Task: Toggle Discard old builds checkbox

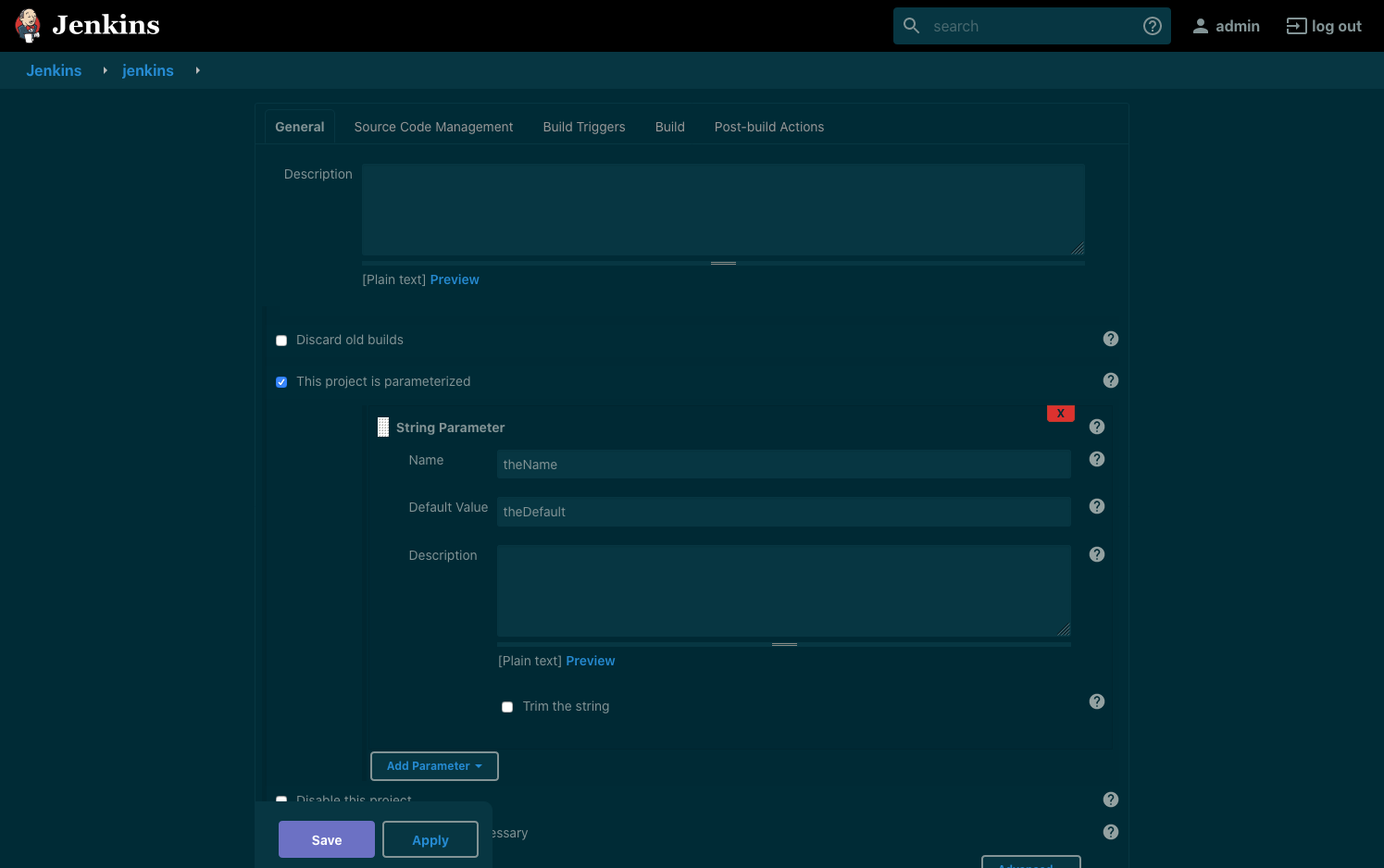Action: (x=281, y=341)
